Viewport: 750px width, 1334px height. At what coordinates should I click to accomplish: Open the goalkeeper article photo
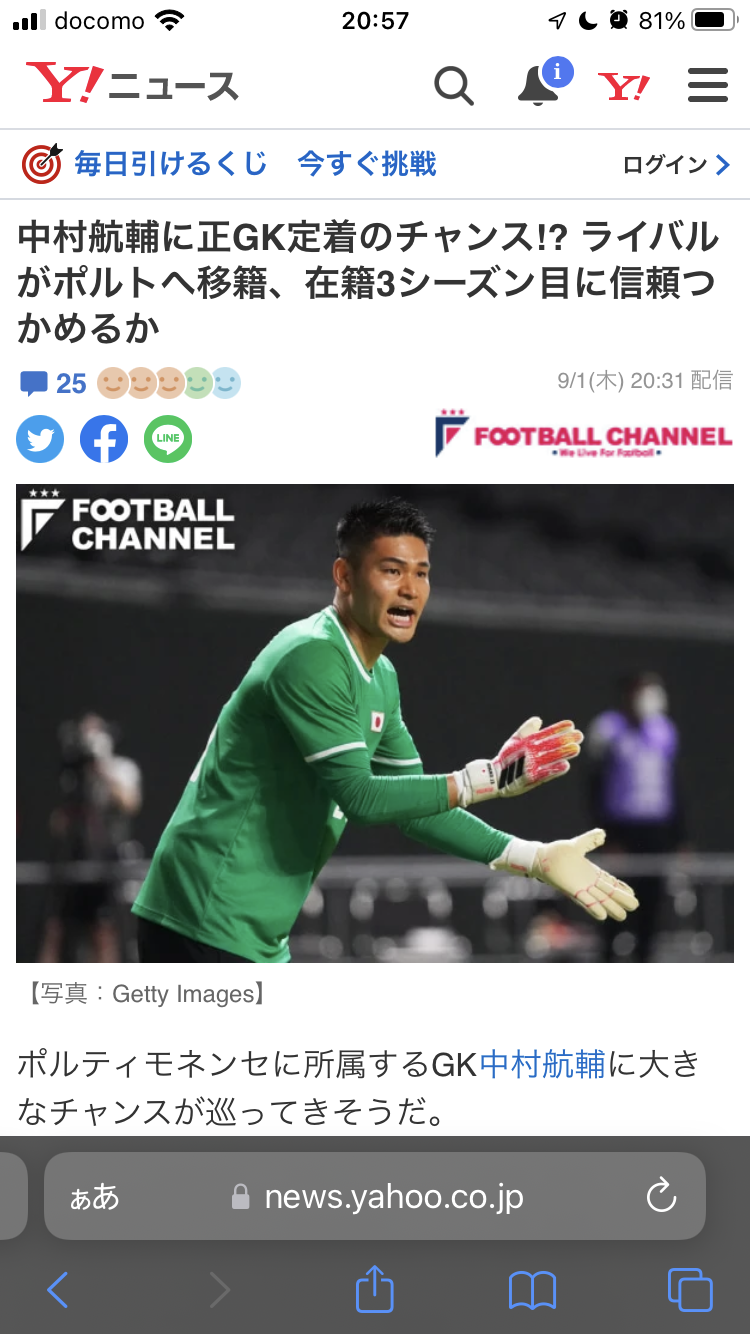(x=375, y=723)
